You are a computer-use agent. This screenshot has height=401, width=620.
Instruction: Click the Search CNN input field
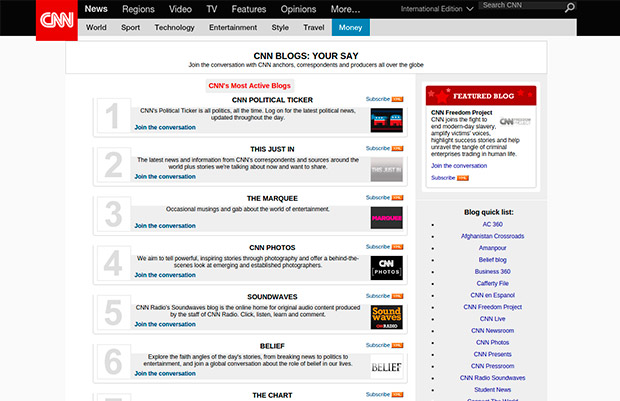click(521, 6)
